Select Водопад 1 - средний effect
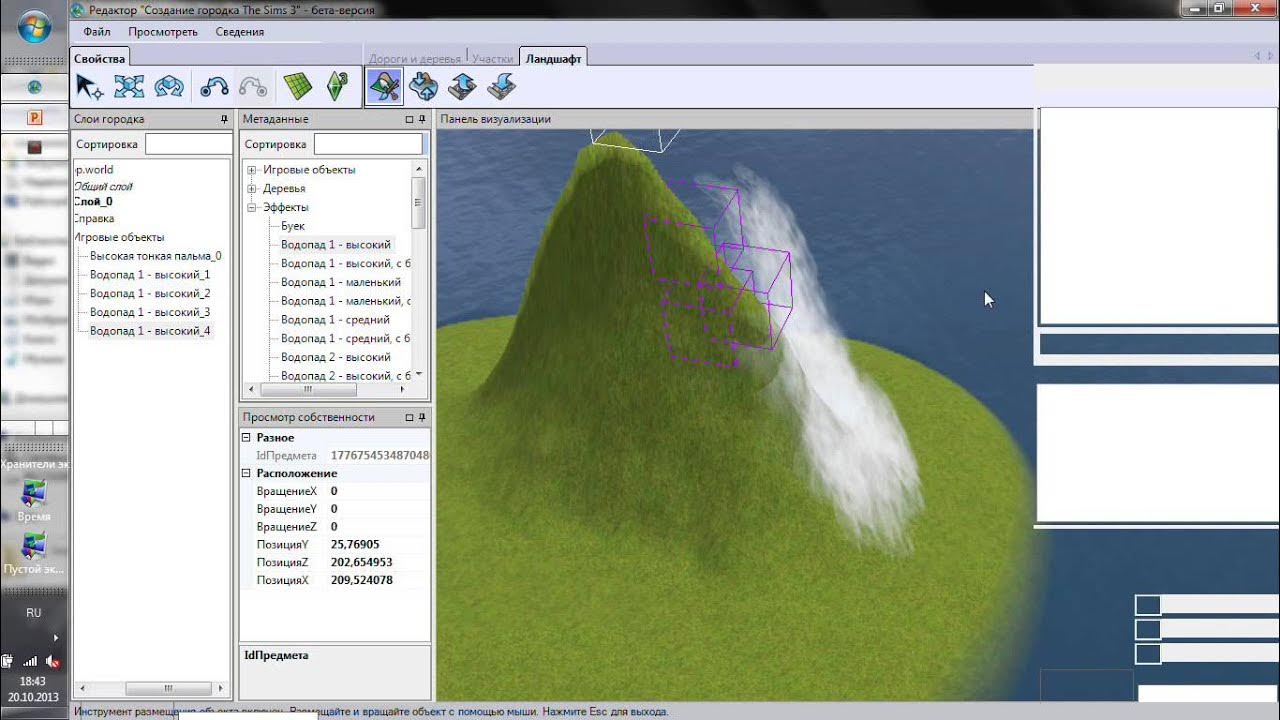This screenshot has width=1280, height=720. (335, 320)
